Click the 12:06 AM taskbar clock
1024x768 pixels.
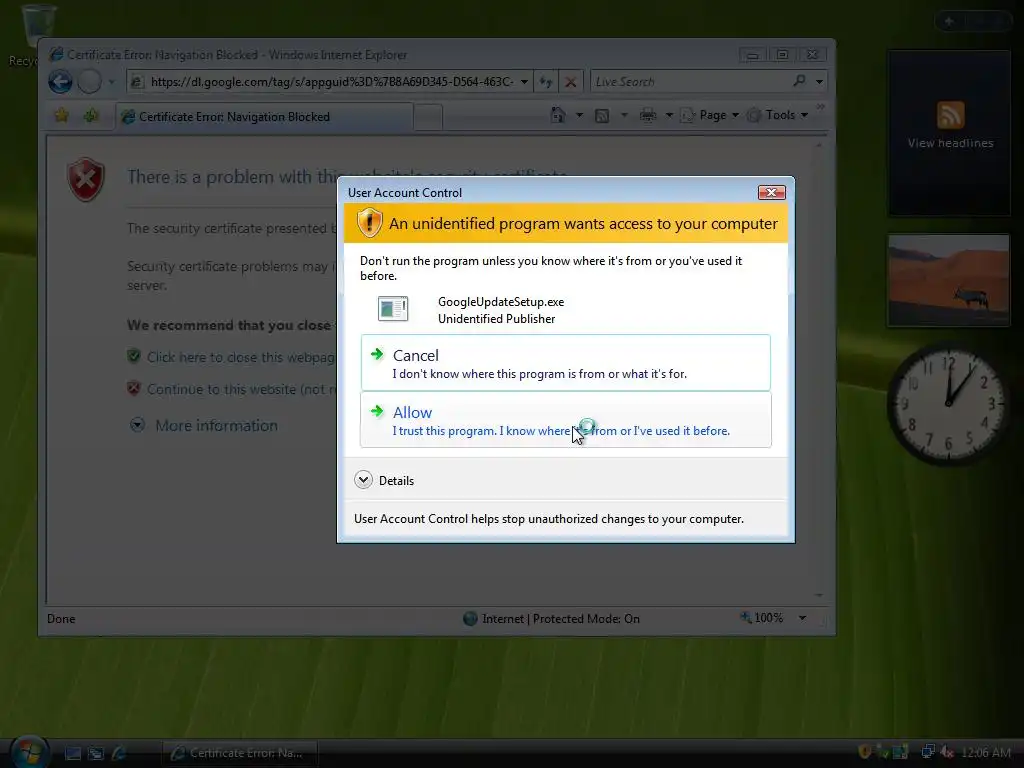pyautogui.click(x=986, y=753)
